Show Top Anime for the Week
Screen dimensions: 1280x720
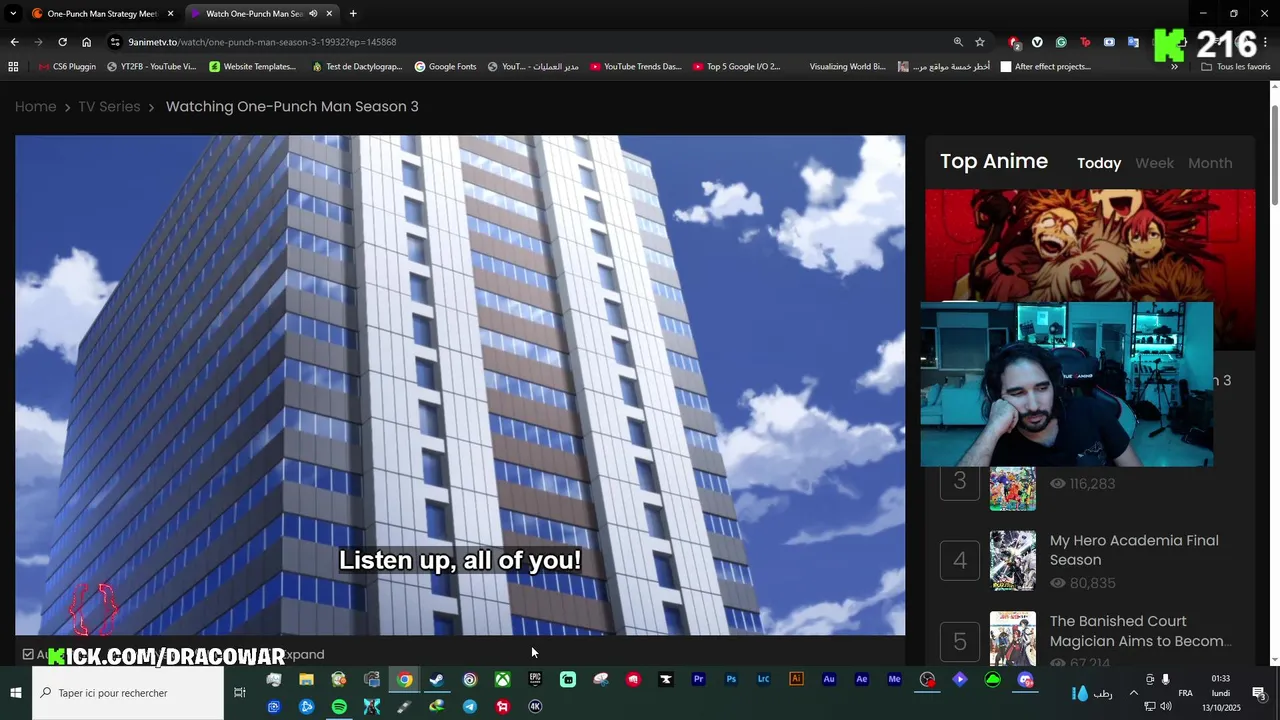1154,163
